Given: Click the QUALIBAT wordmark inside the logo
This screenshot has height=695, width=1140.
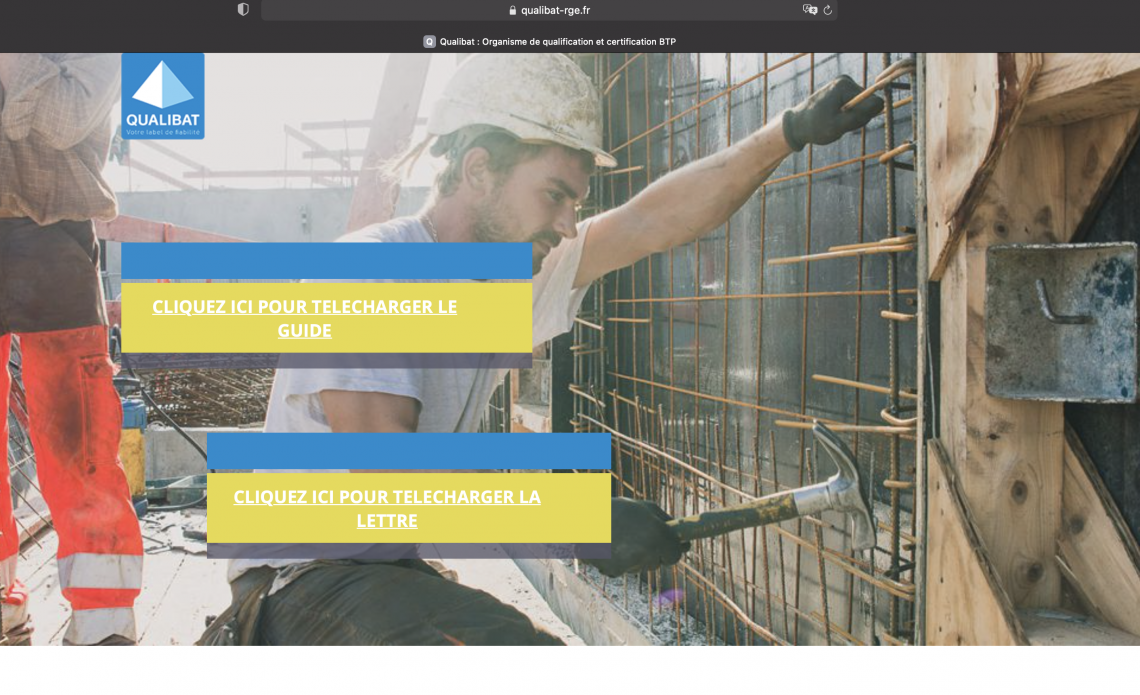Looking at the screenshot, I should click(x=163, y=120).
